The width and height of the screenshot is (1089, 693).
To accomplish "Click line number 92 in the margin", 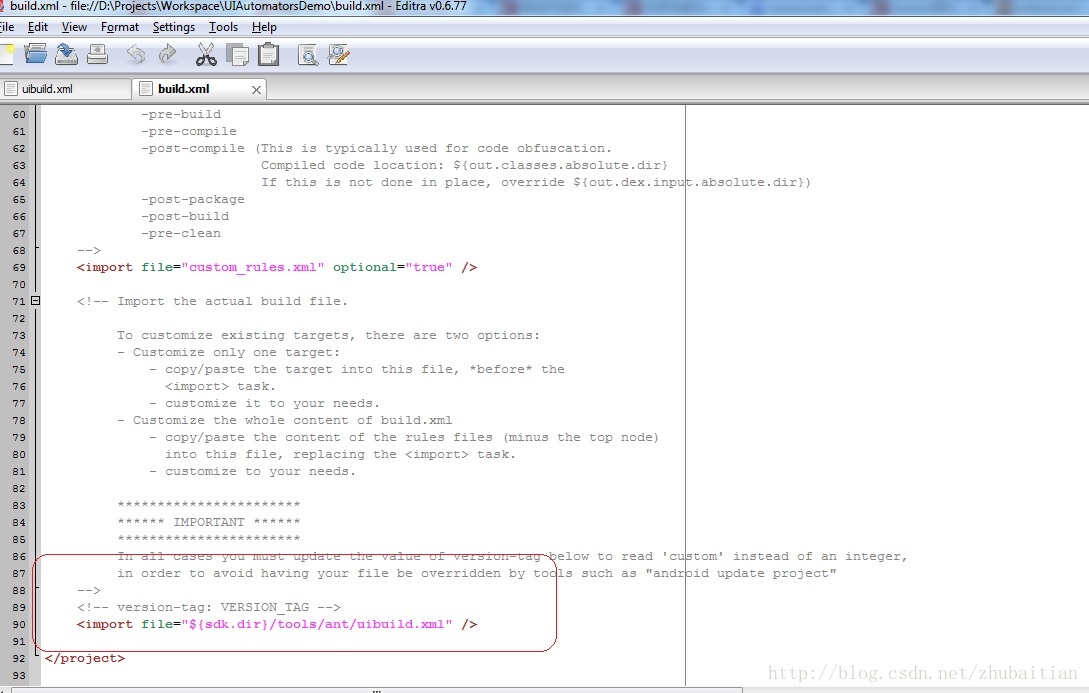I will point(19,658).
